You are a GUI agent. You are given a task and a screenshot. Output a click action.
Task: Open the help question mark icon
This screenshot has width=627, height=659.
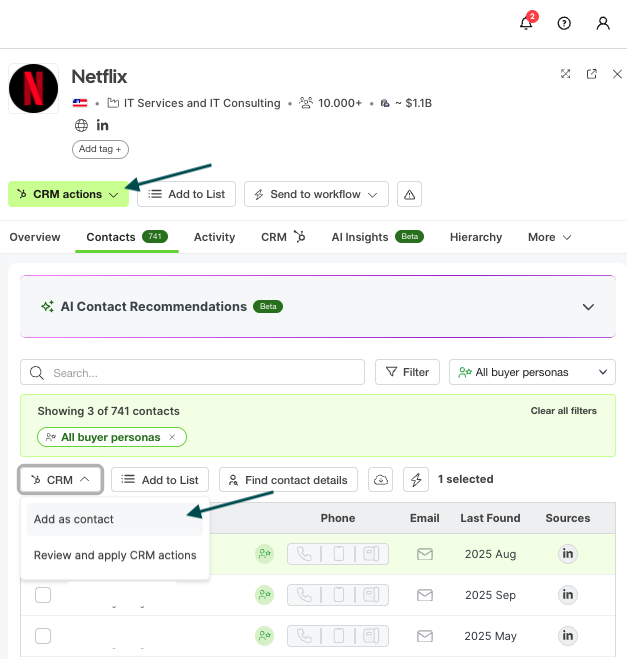564,23
